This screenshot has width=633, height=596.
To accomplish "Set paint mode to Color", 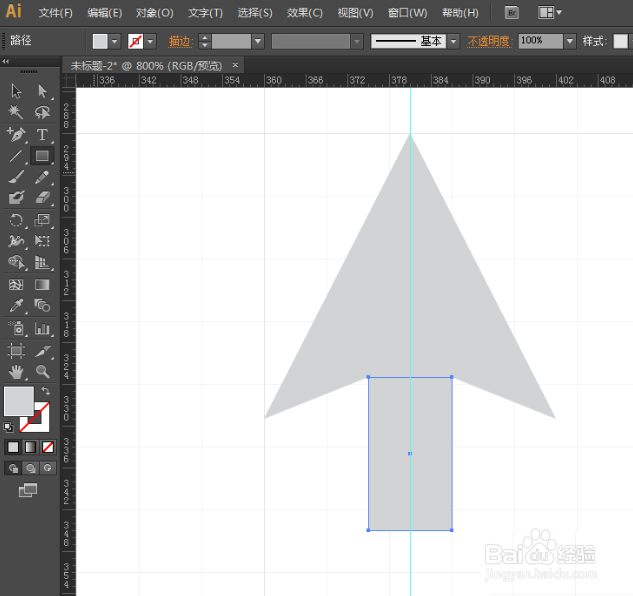I will 13,447.
